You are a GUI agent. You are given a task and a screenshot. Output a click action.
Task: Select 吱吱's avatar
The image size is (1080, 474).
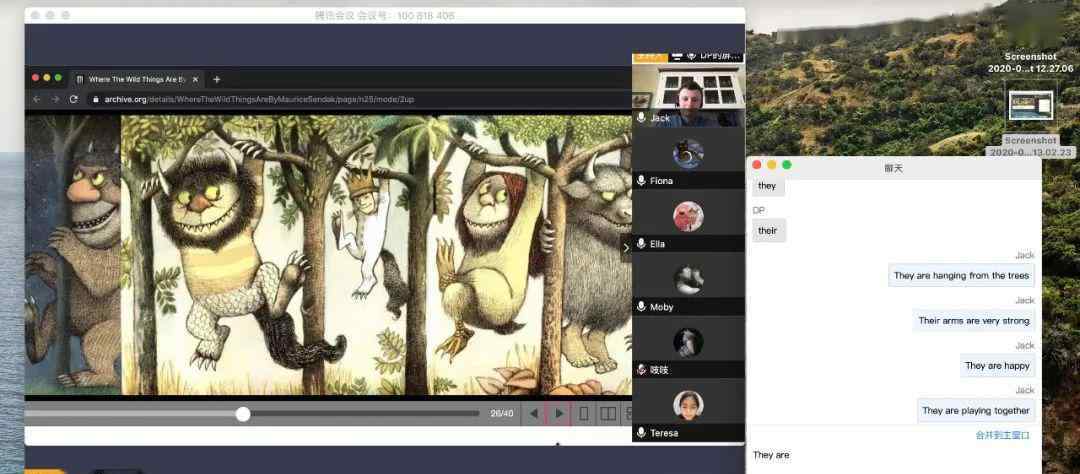point(688,342)
